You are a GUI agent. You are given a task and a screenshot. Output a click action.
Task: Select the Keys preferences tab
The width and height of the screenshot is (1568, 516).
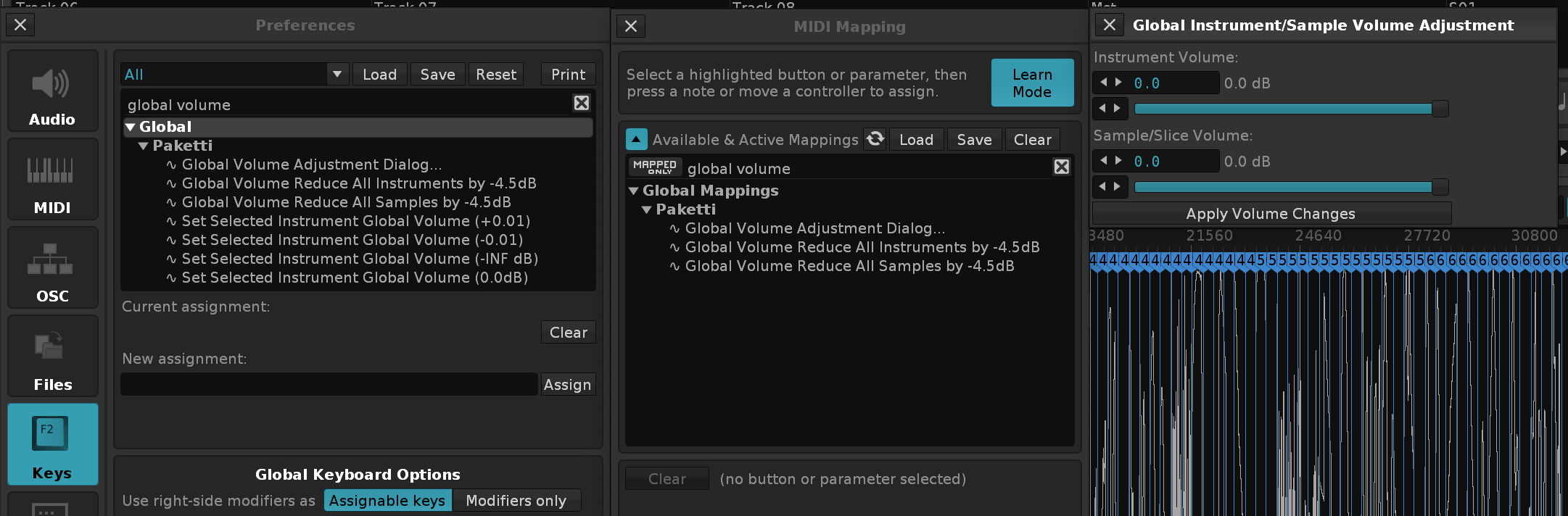52,444
